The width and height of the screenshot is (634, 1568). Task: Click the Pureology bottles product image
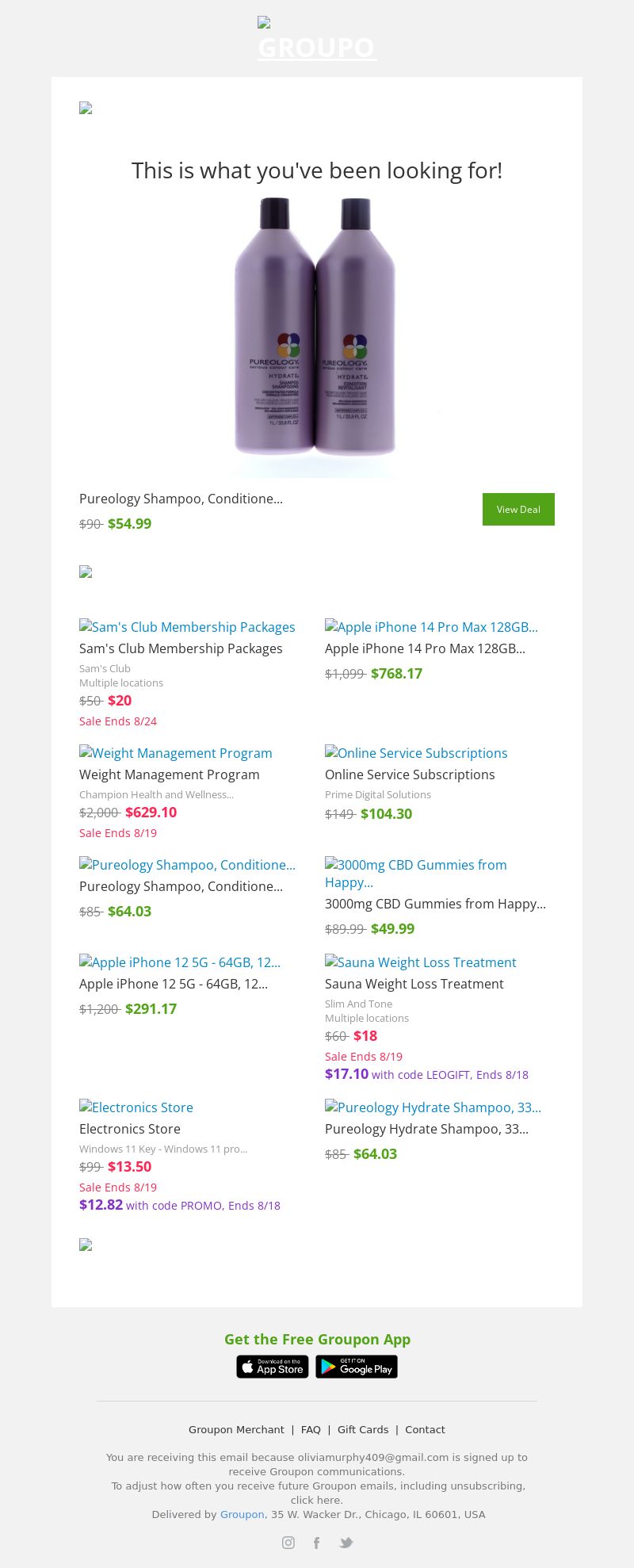(317, 337)
